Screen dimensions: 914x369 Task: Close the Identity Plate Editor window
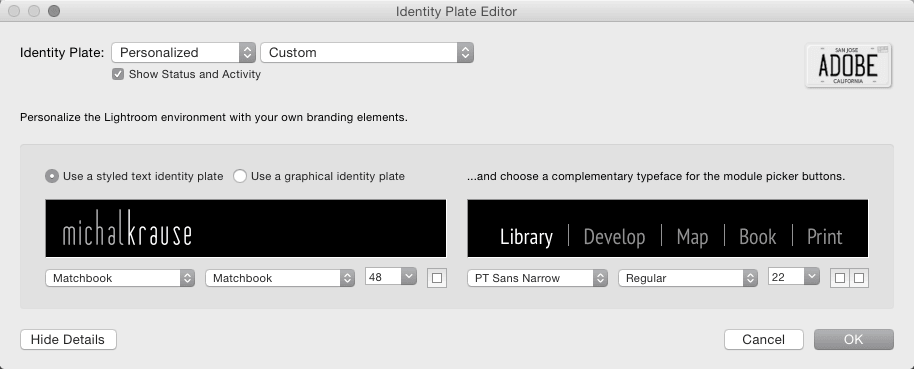[15, 11]
